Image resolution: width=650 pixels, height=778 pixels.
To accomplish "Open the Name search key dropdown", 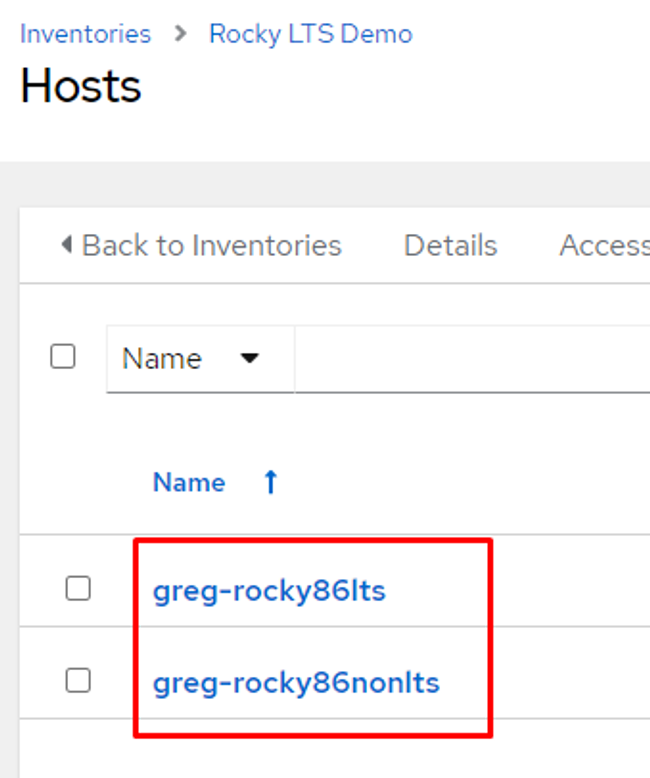I will 200,359.
